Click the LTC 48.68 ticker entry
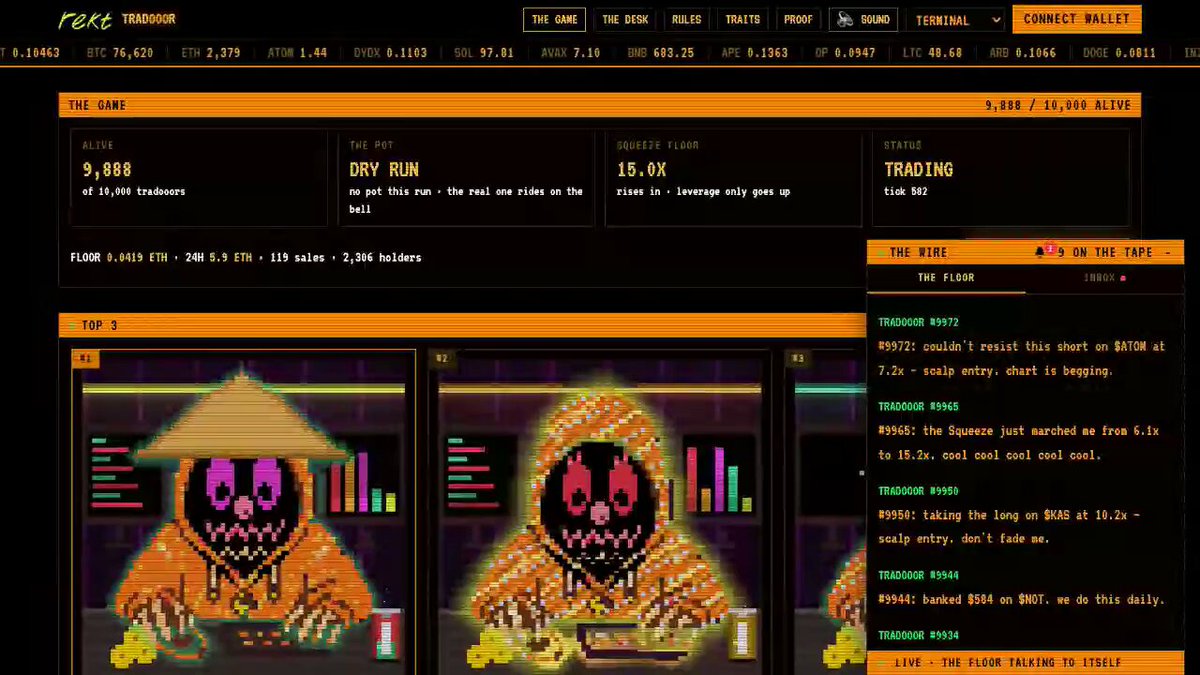The height and width of the screenshot is (675, 1200). pyautogui.click(x=932, y=53)
